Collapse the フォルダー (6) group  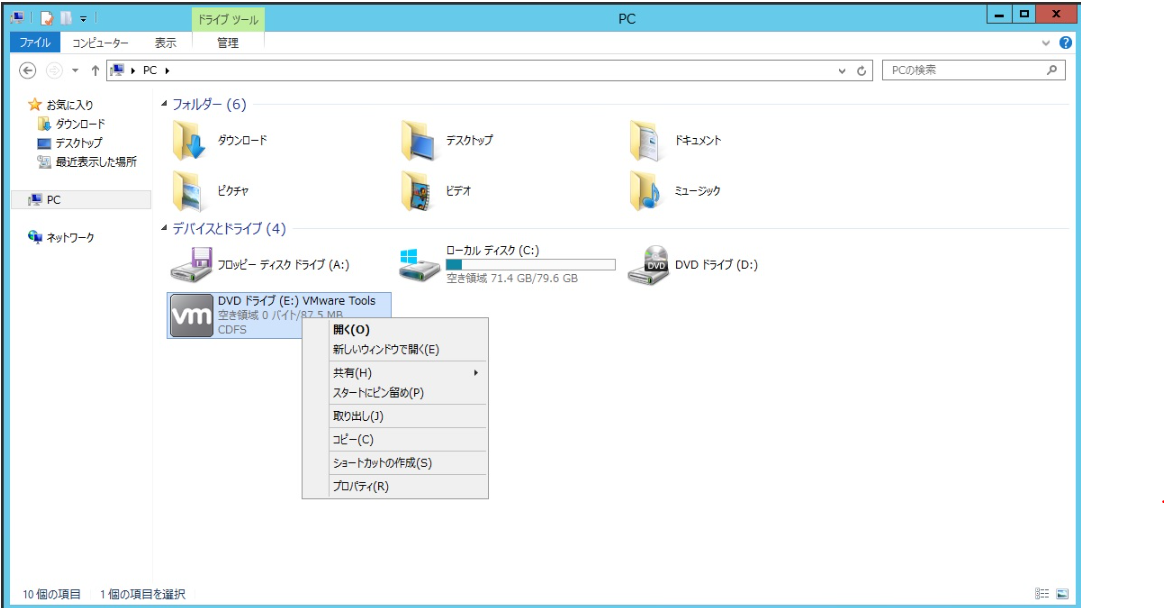165,105
